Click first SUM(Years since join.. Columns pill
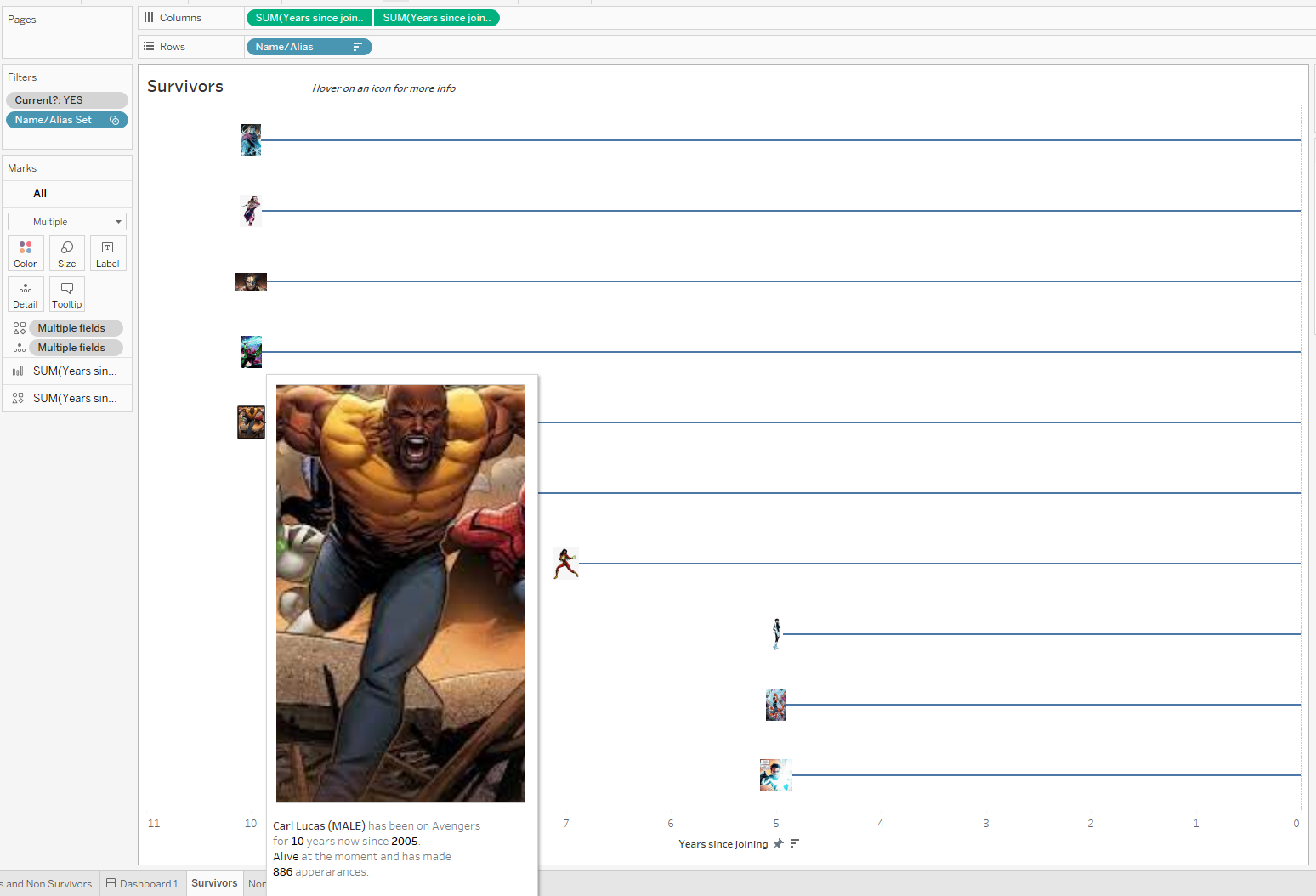 point(309,18)
